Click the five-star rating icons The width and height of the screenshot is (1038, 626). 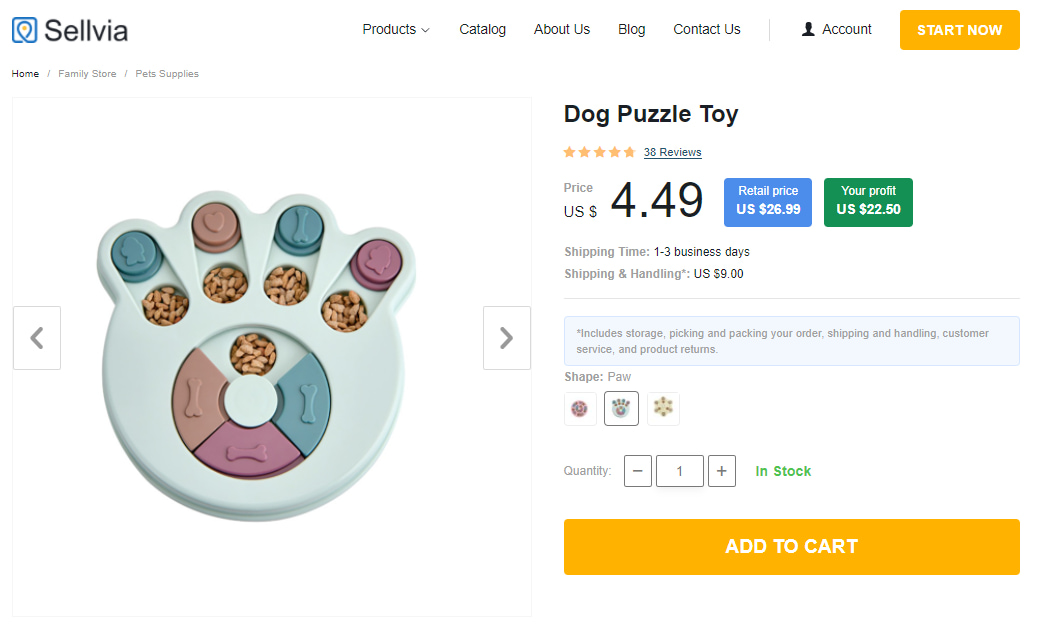[599, 152]
